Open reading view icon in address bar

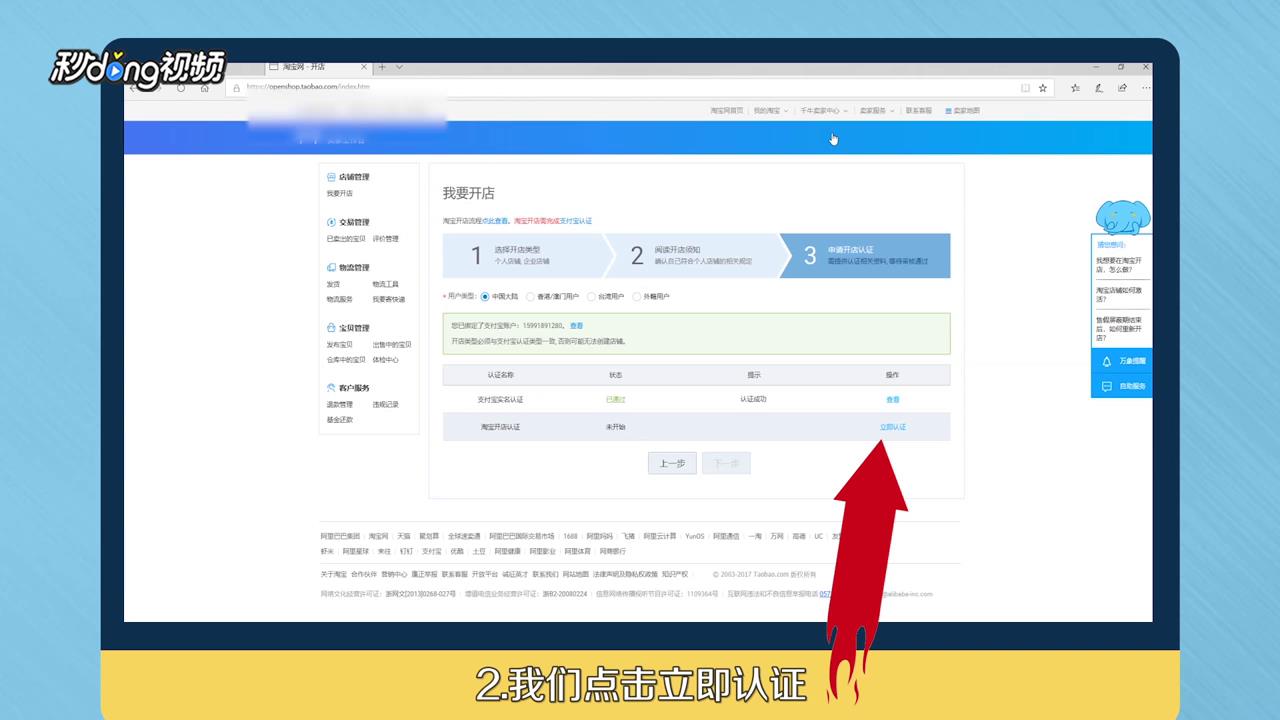coord(1024,88)
